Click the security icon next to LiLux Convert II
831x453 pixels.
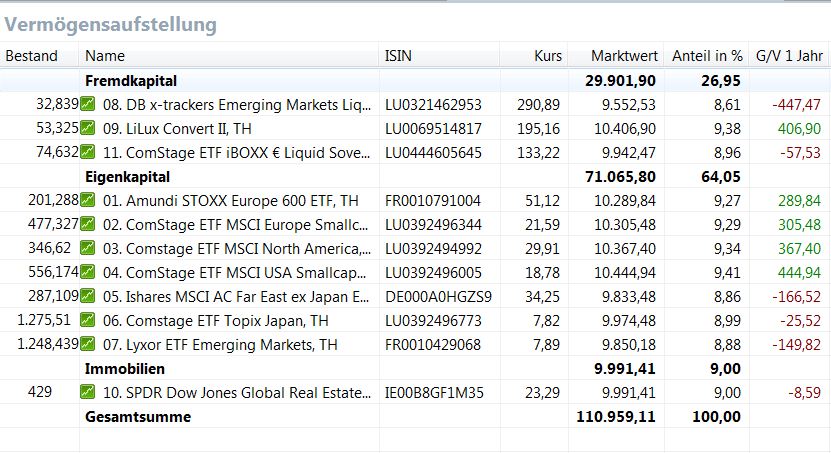click(x=88, y=128)
